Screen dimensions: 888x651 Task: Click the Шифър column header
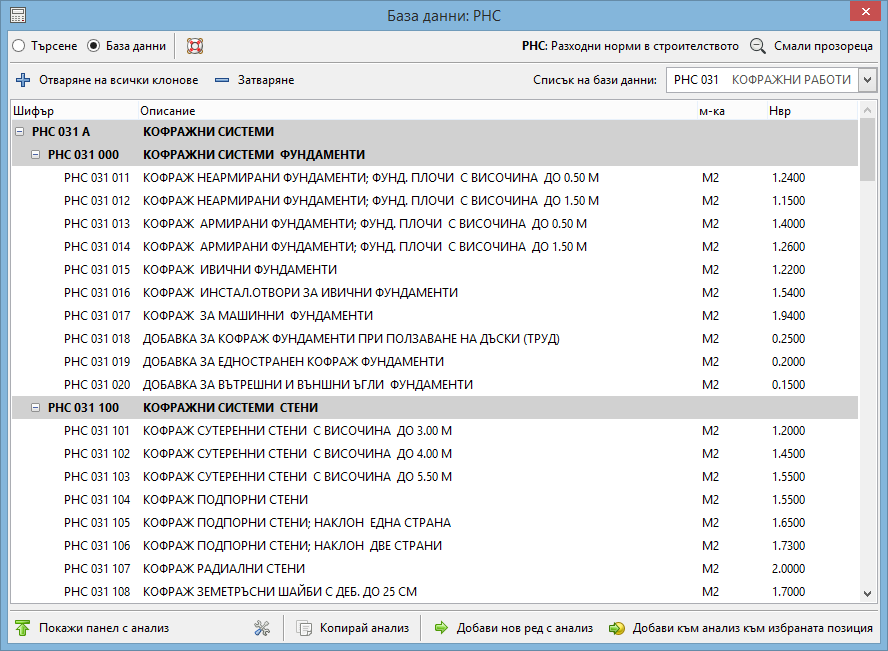pyautogui.click(x=33, y=111)
